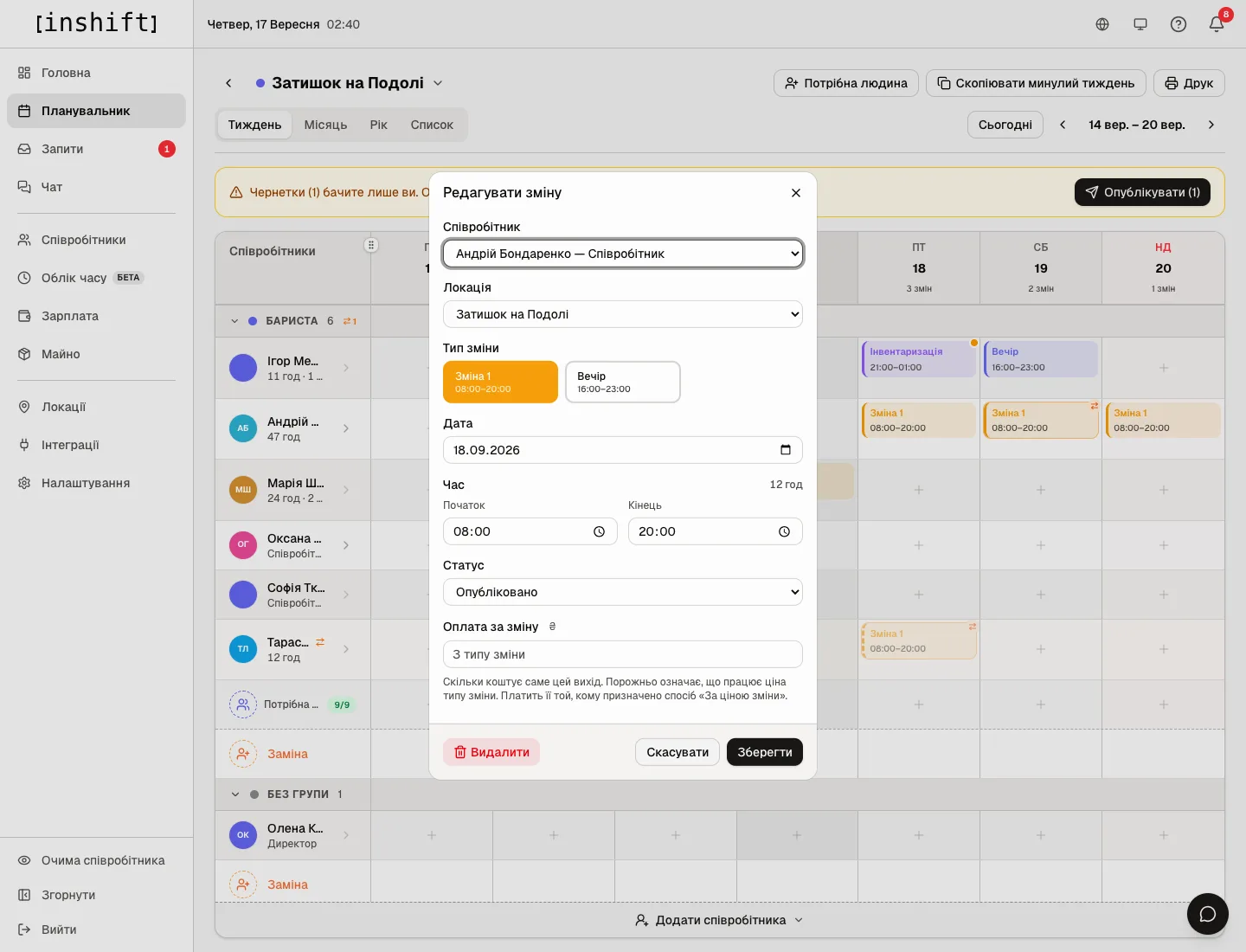Click the Заміна add-person icon under Бариста
Image resolution: width=1246 pixels, height=952 pixels.
tap(243, 754)
